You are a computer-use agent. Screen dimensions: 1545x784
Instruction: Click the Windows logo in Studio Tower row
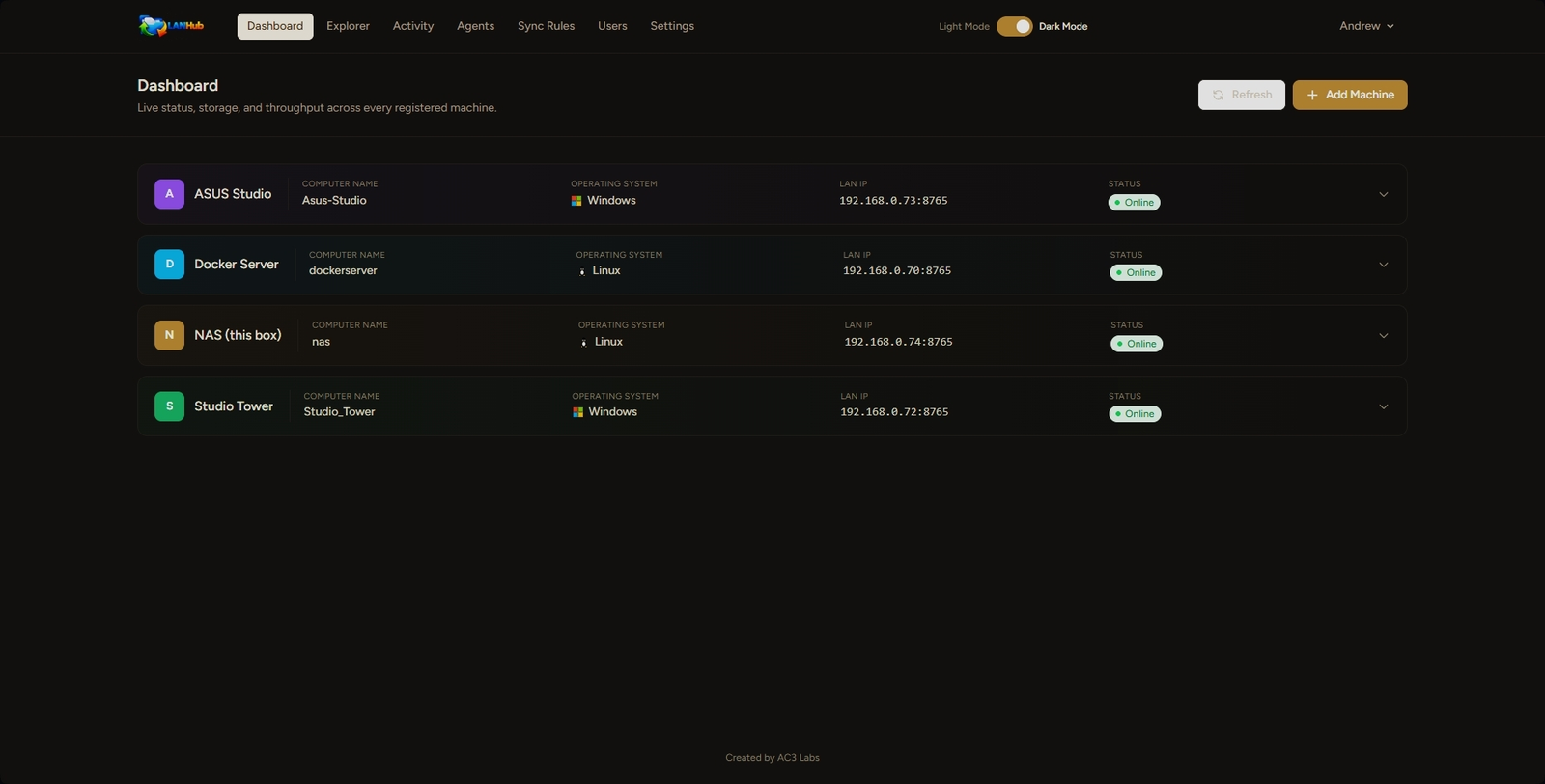click(x=577, y=412)
